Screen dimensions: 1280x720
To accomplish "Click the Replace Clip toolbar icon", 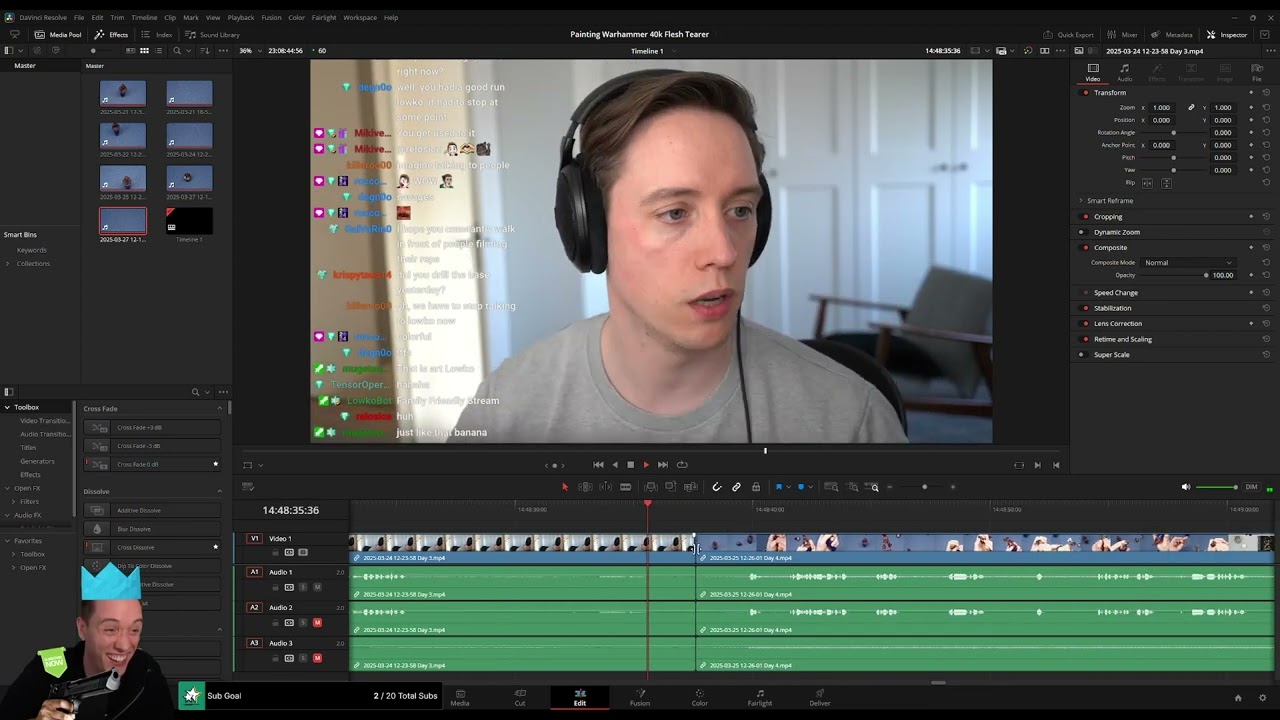I will pyautogui.click(x=690, y=487).
